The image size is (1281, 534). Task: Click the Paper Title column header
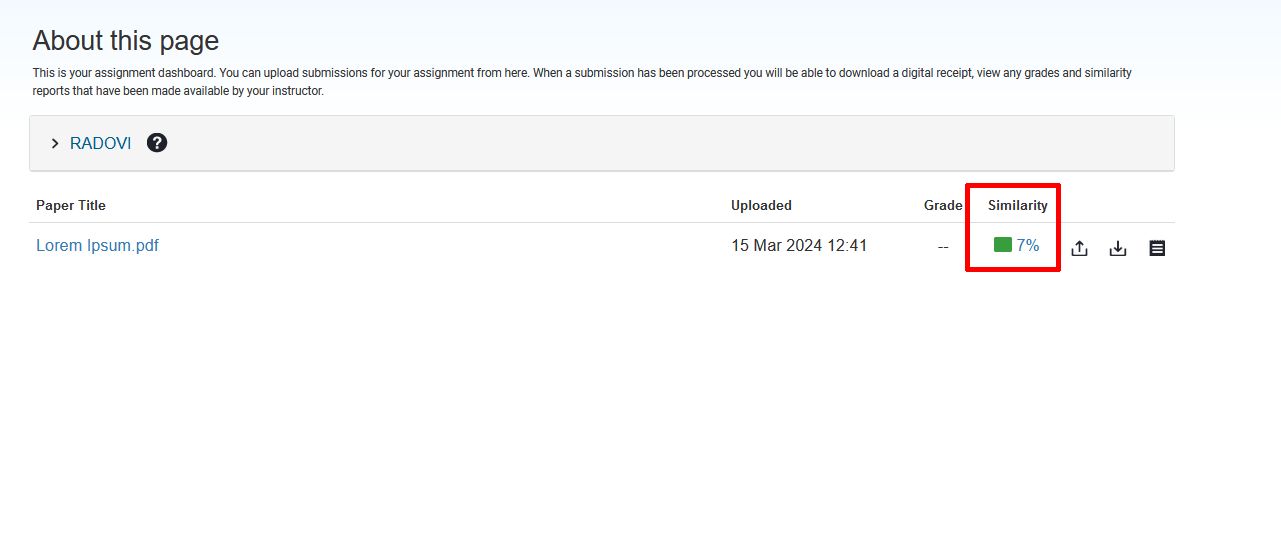pyautogui.click(x=71, y=205)
